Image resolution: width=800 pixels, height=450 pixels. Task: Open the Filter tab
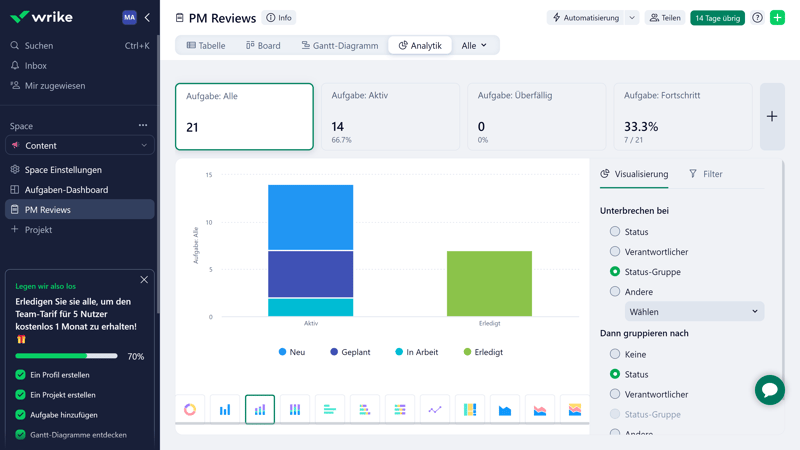point(705,174)
